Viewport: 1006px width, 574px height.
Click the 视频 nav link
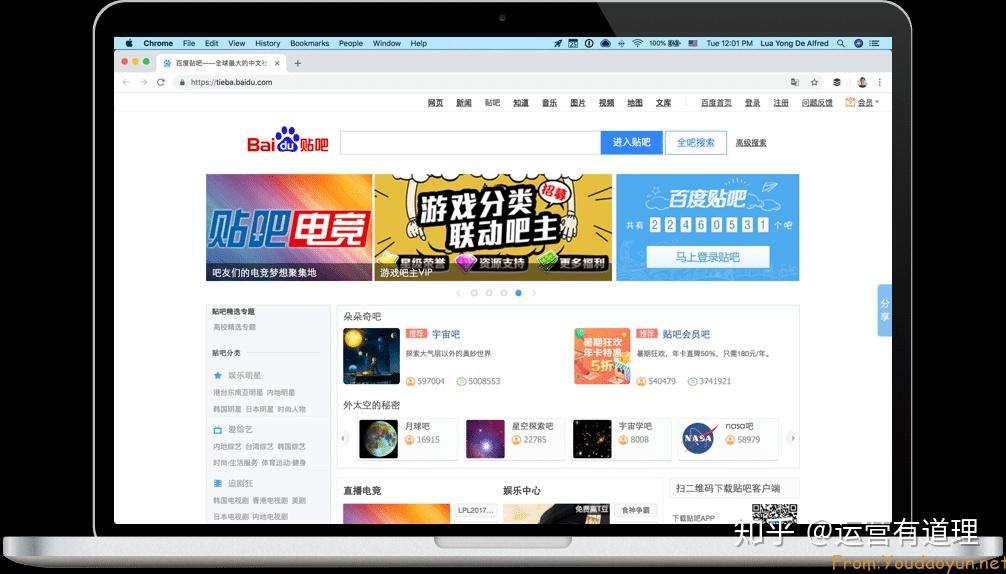[606, 103]
